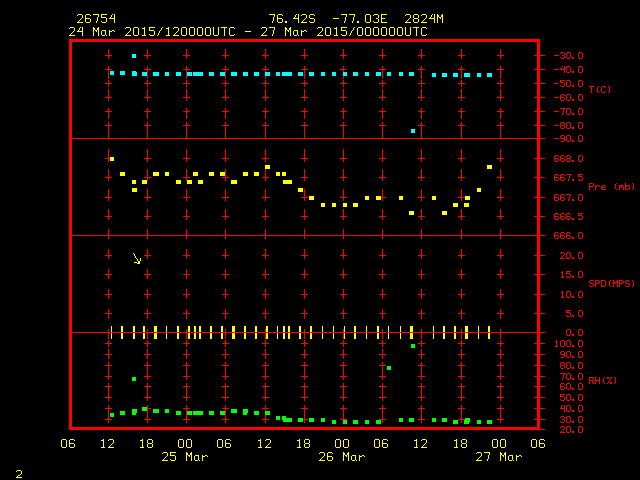Click the yellow wind direction arrow
Viewport: 640px width, 480px height.
pos(137,258)
